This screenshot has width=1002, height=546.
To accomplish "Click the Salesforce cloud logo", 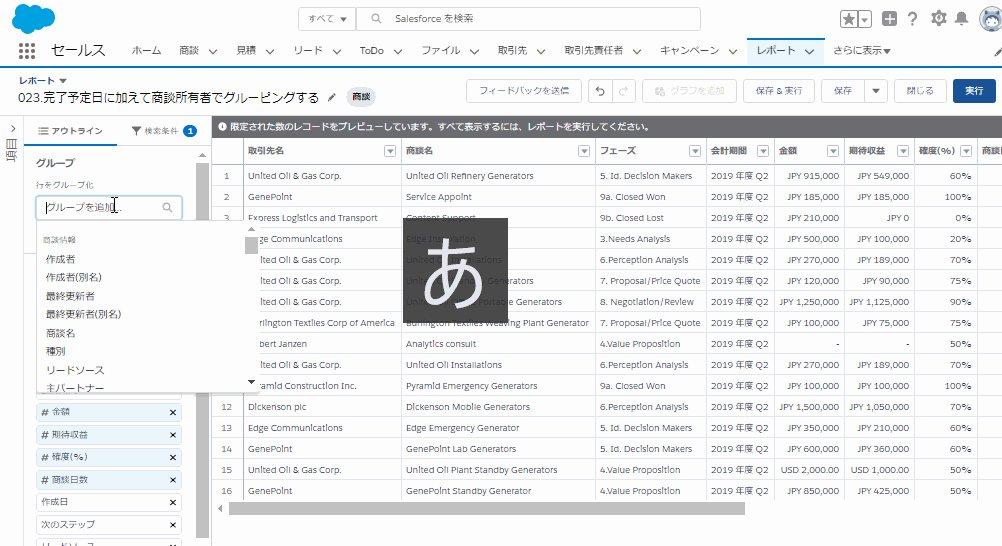I will 33,18.
